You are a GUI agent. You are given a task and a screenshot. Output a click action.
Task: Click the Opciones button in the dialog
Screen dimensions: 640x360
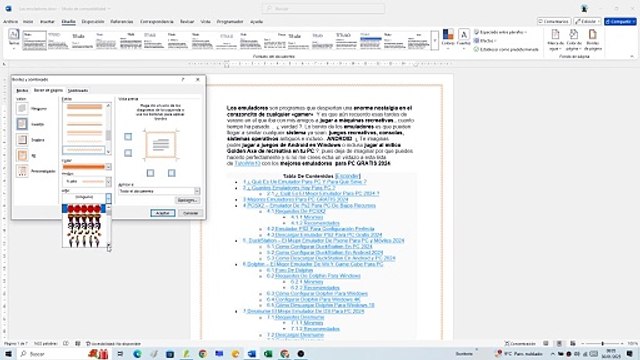tap(188, 200)
